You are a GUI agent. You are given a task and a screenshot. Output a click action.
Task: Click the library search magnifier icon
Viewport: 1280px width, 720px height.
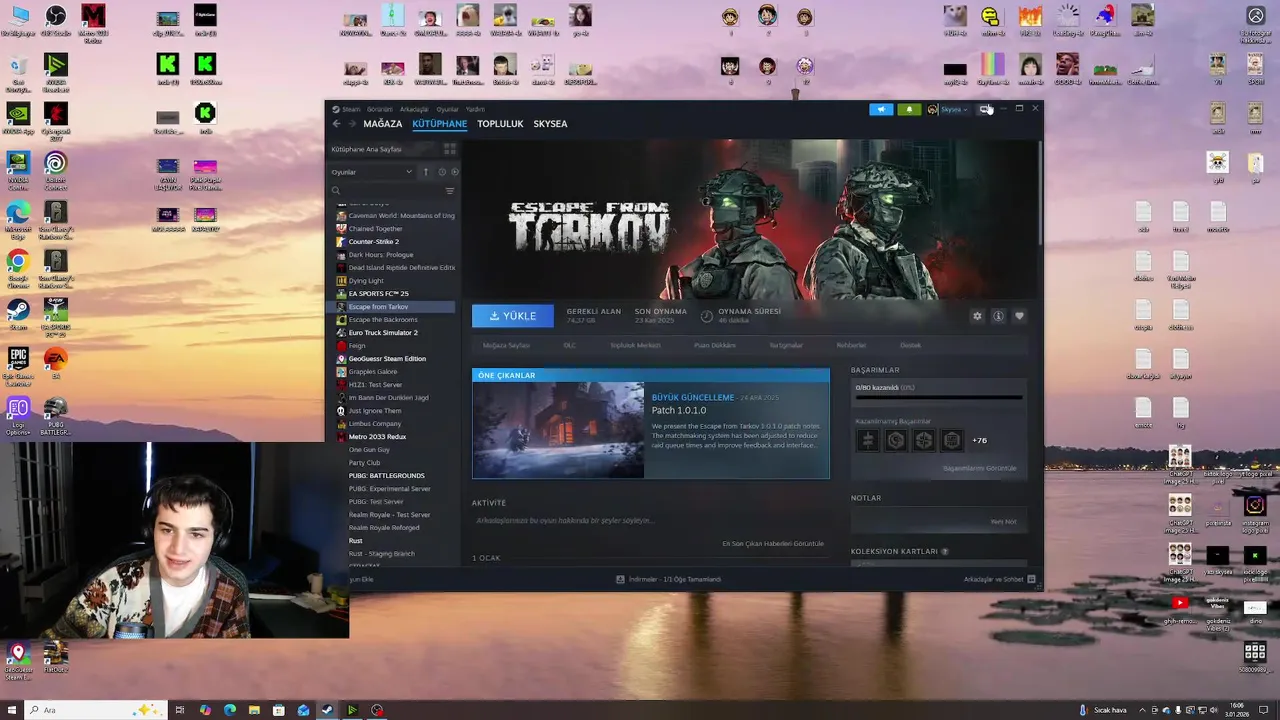coord(336,190)
